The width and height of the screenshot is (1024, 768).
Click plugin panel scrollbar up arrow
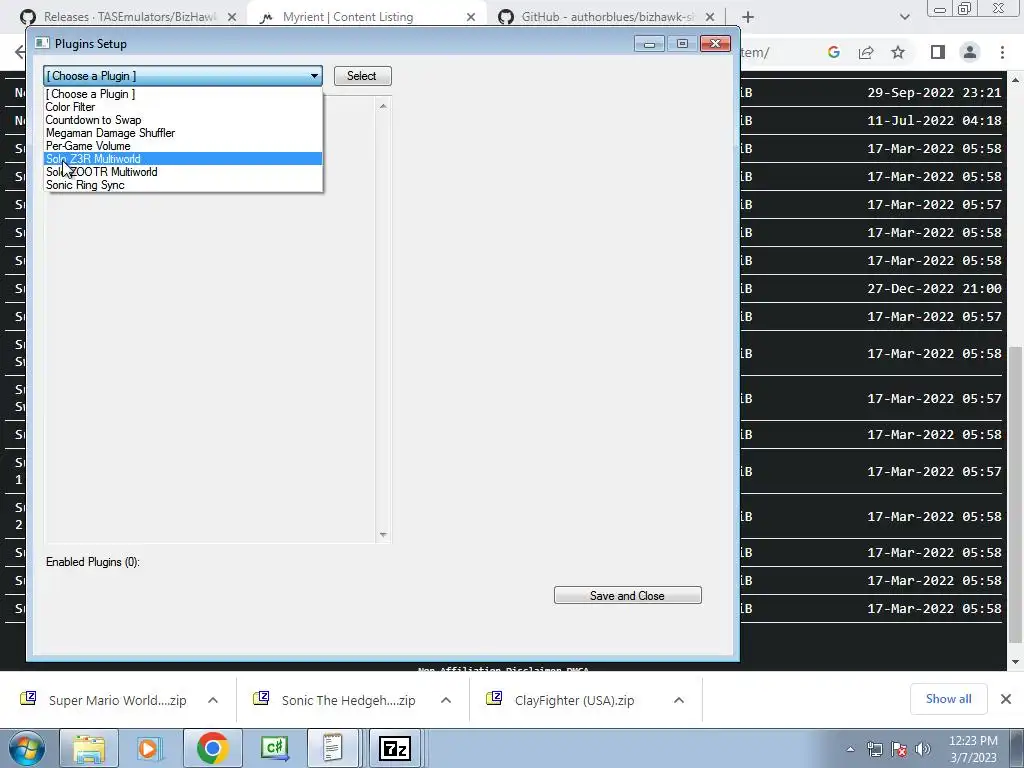click(x=383, y=106)
